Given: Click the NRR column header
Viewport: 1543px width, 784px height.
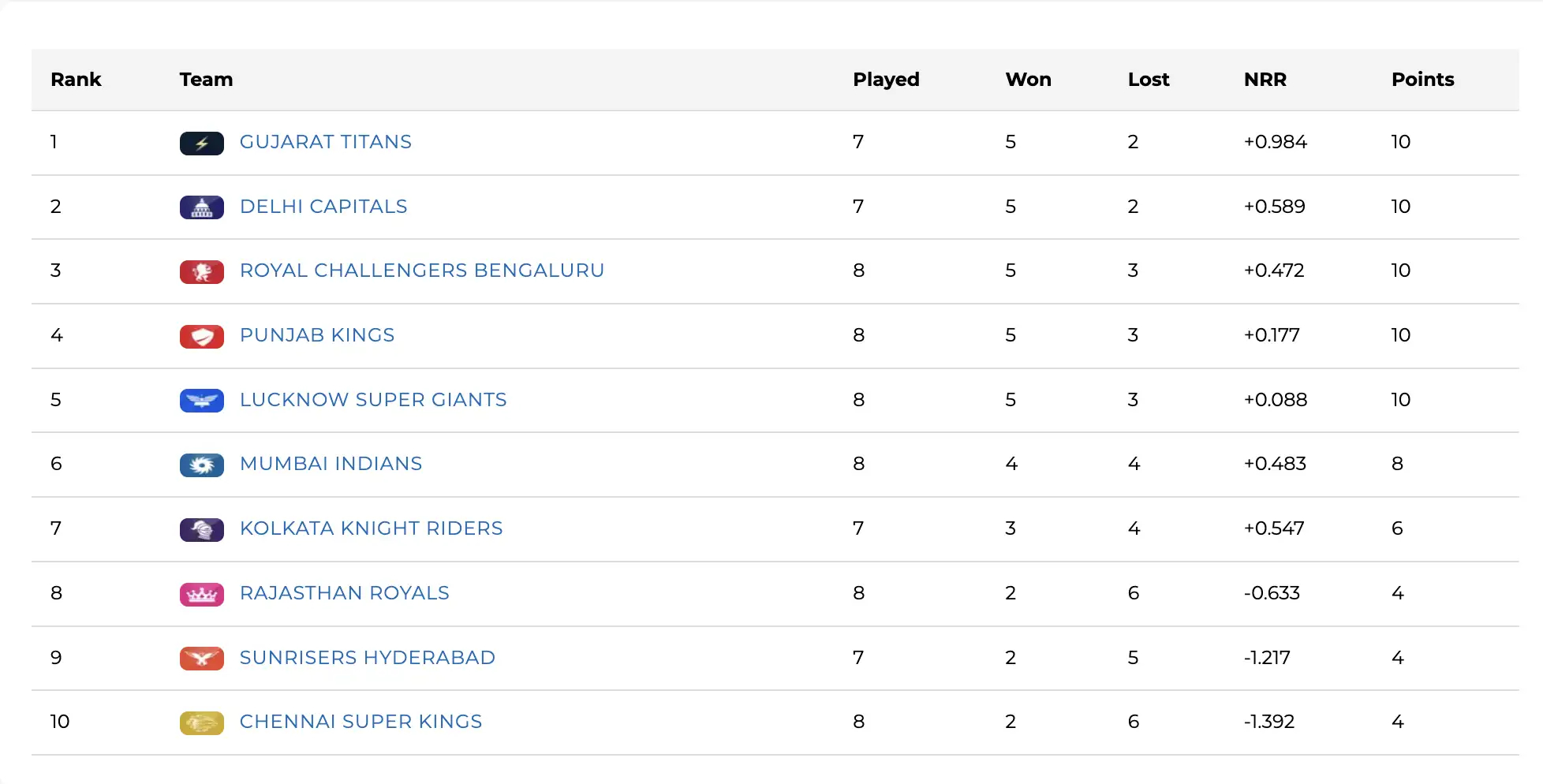Looking at the screenshot, I should click(x=1265, y=80).
